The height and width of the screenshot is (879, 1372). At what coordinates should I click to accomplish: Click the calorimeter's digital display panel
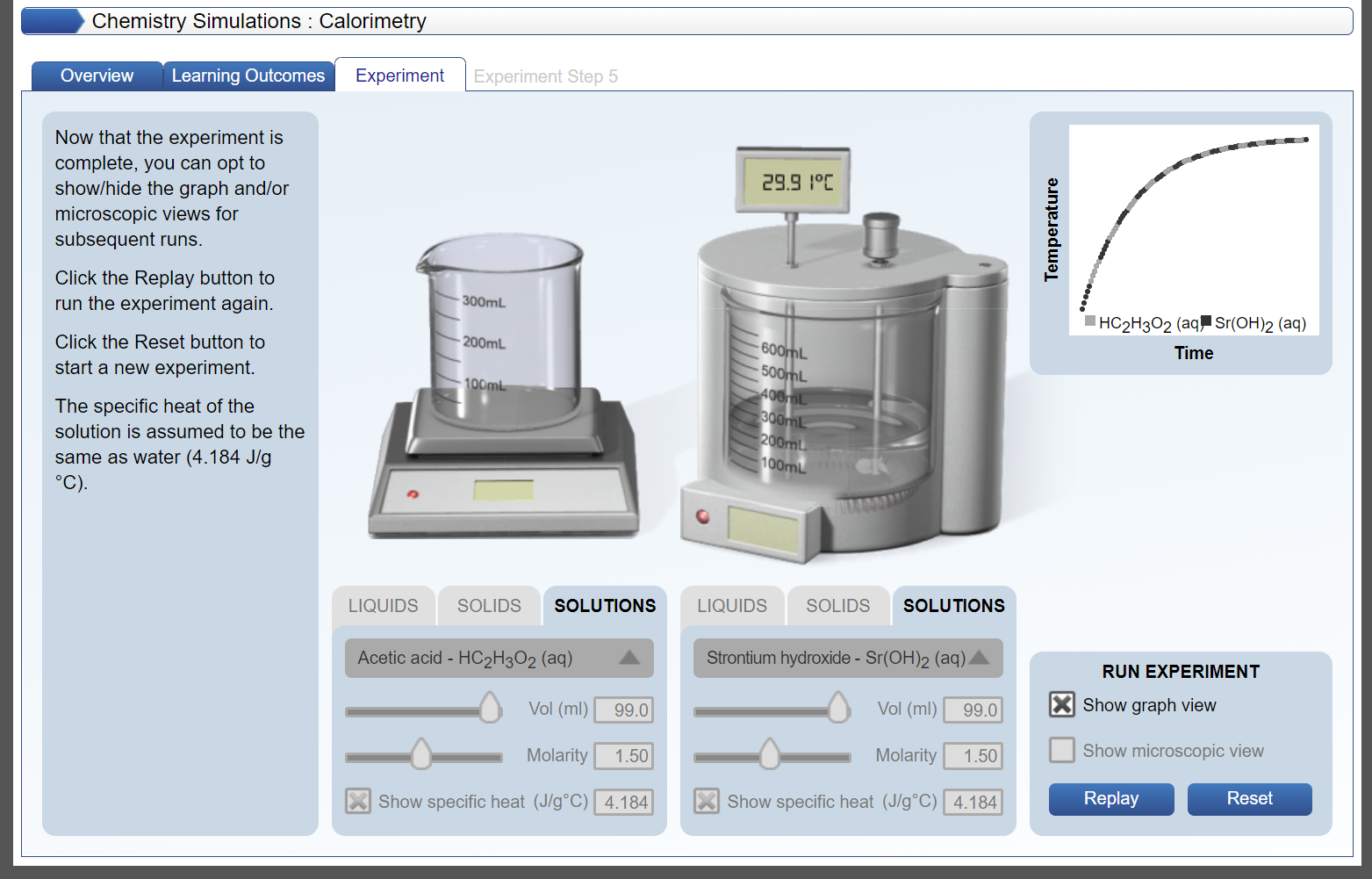[764, 530]
